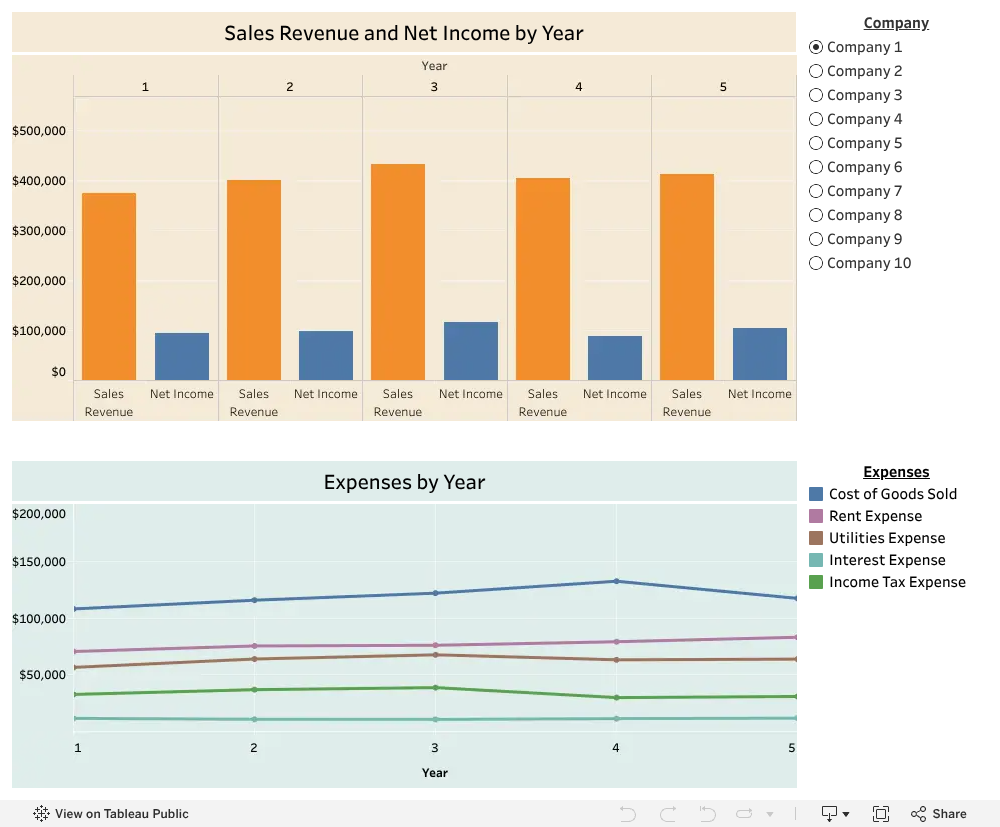This screenshot has width=1000, height=827.
Task: Click the year "3" column header in bar chart
Action: pyautogui.click(x=434, y=87)
